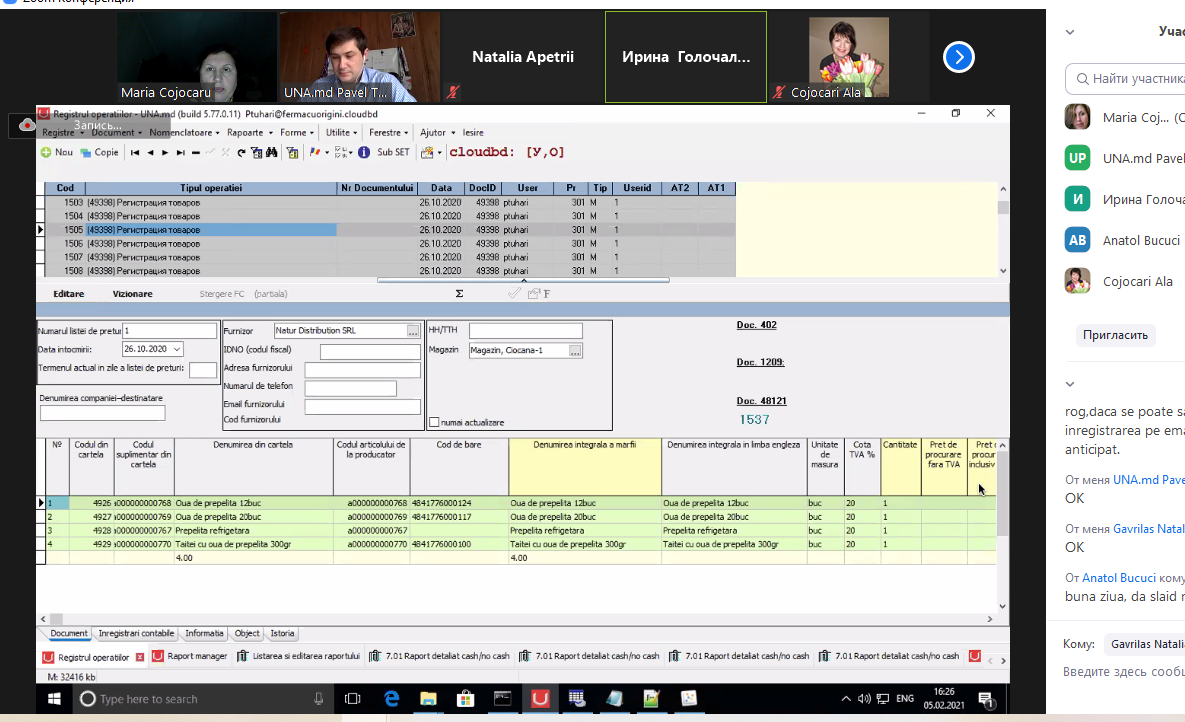Click the Editare button
This screenshot has height=722, width=1185.
pyautogui.click(x=68, y=294)
